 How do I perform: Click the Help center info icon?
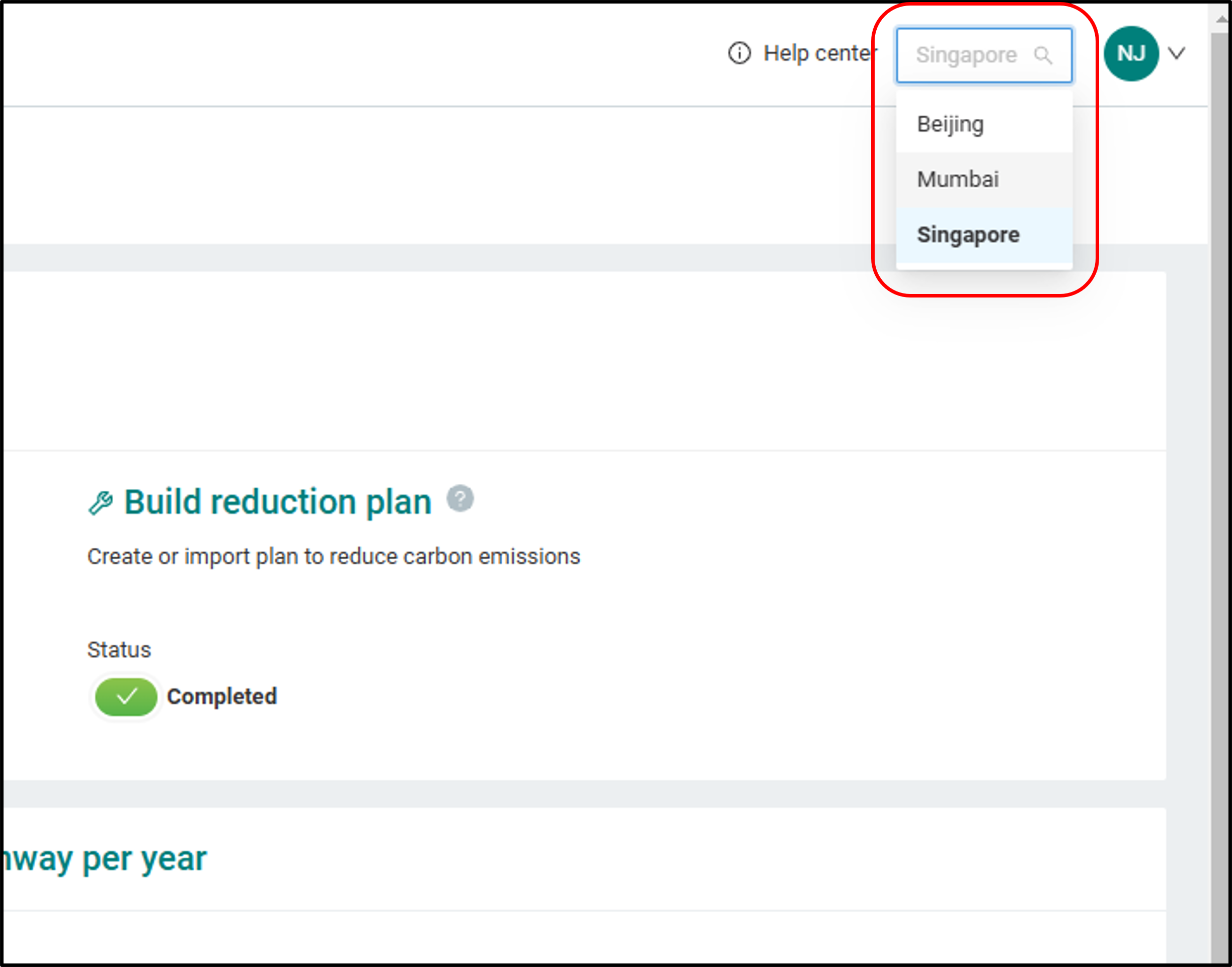739,53
